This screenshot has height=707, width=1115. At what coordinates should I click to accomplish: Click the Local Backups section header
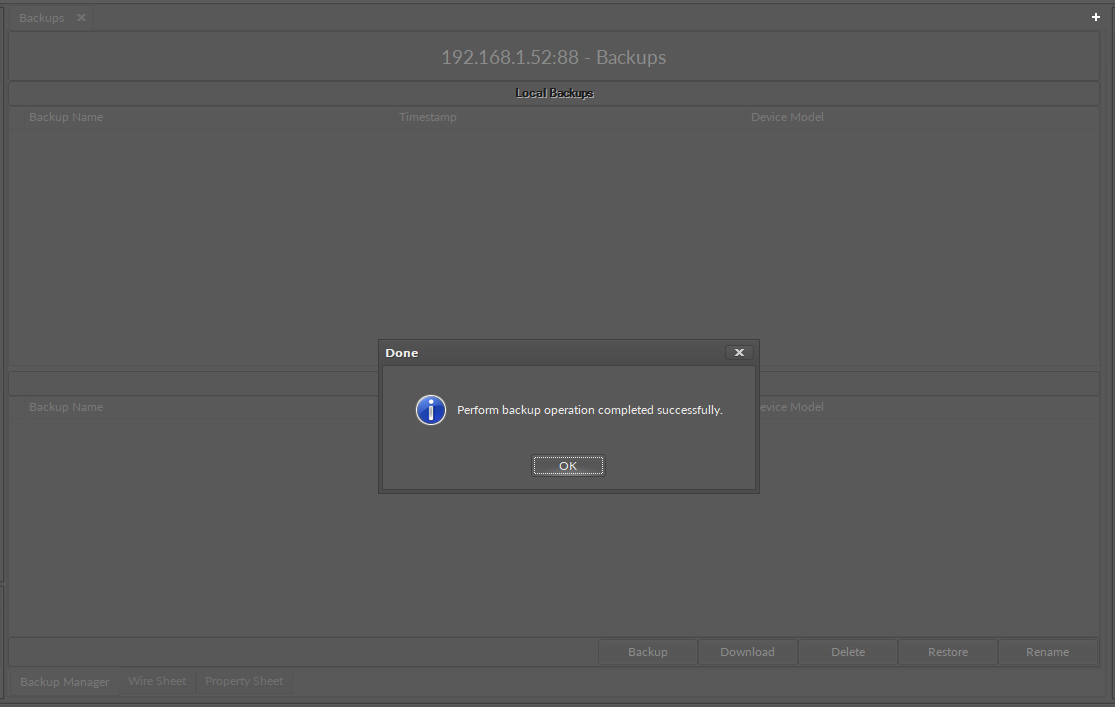(554, 93)
